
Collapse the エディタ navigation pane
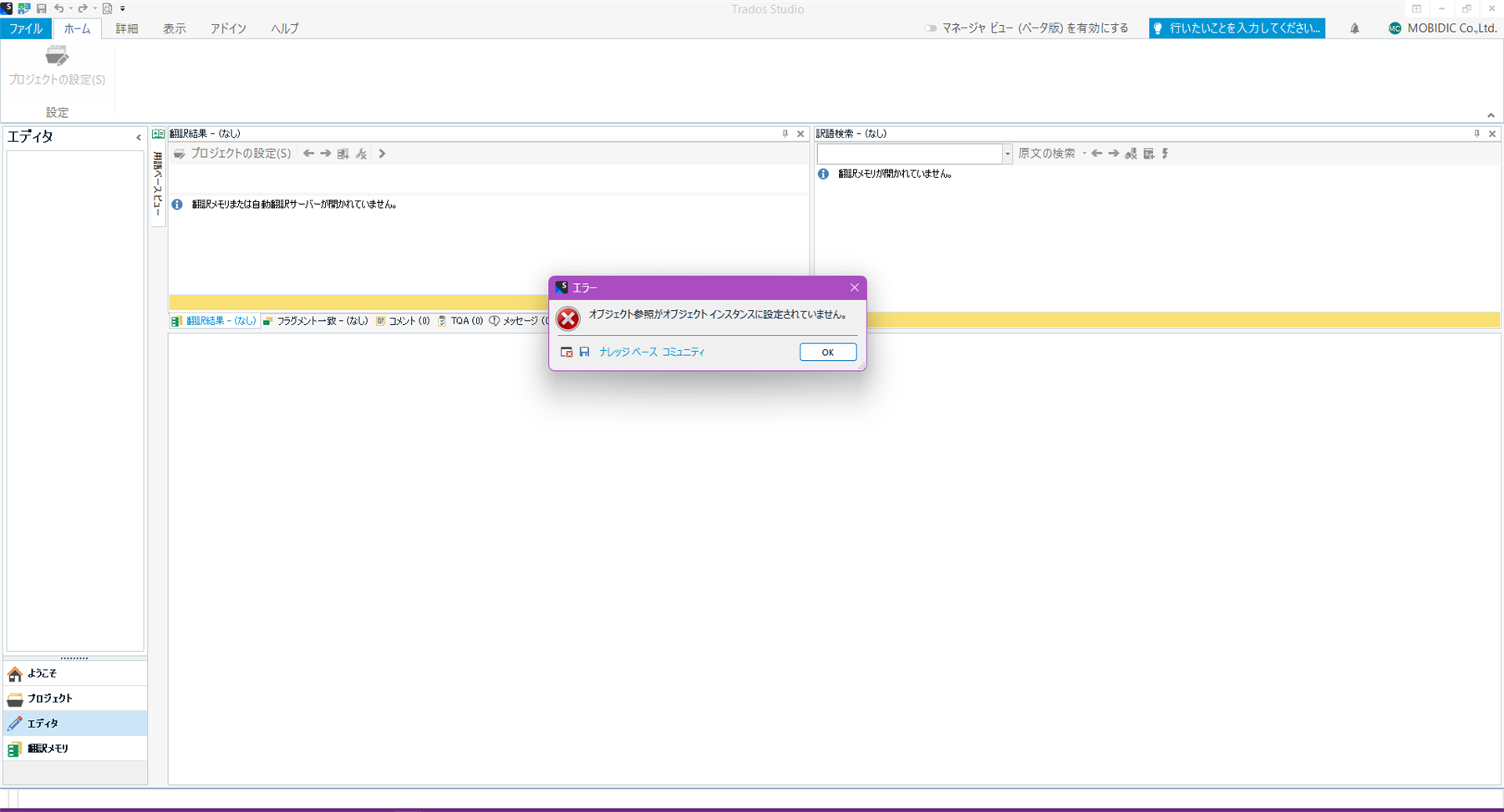(x=139, y=137)
